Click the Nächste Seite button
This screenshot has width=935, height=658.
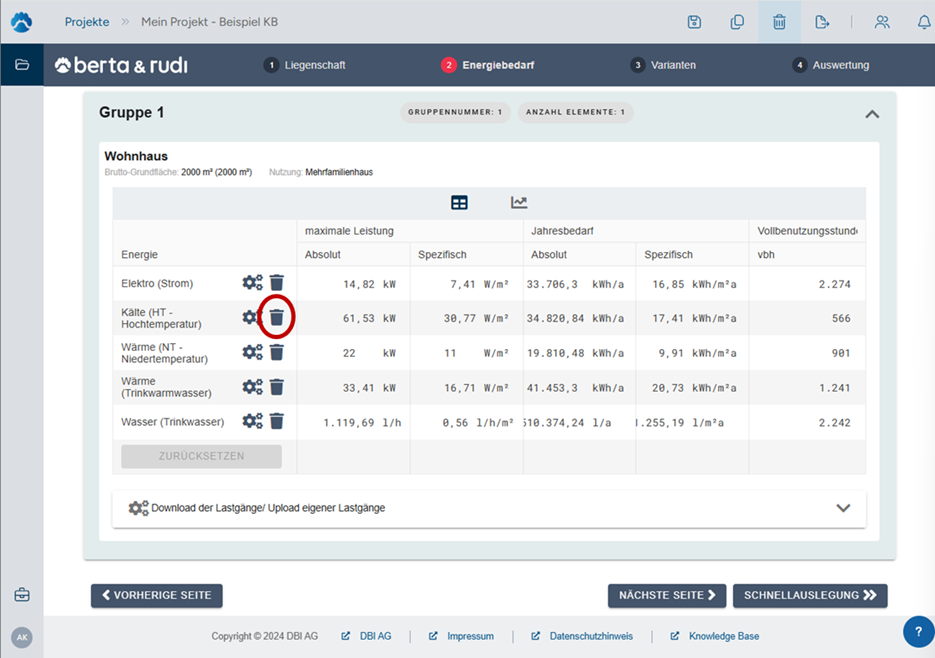[666, 595]
